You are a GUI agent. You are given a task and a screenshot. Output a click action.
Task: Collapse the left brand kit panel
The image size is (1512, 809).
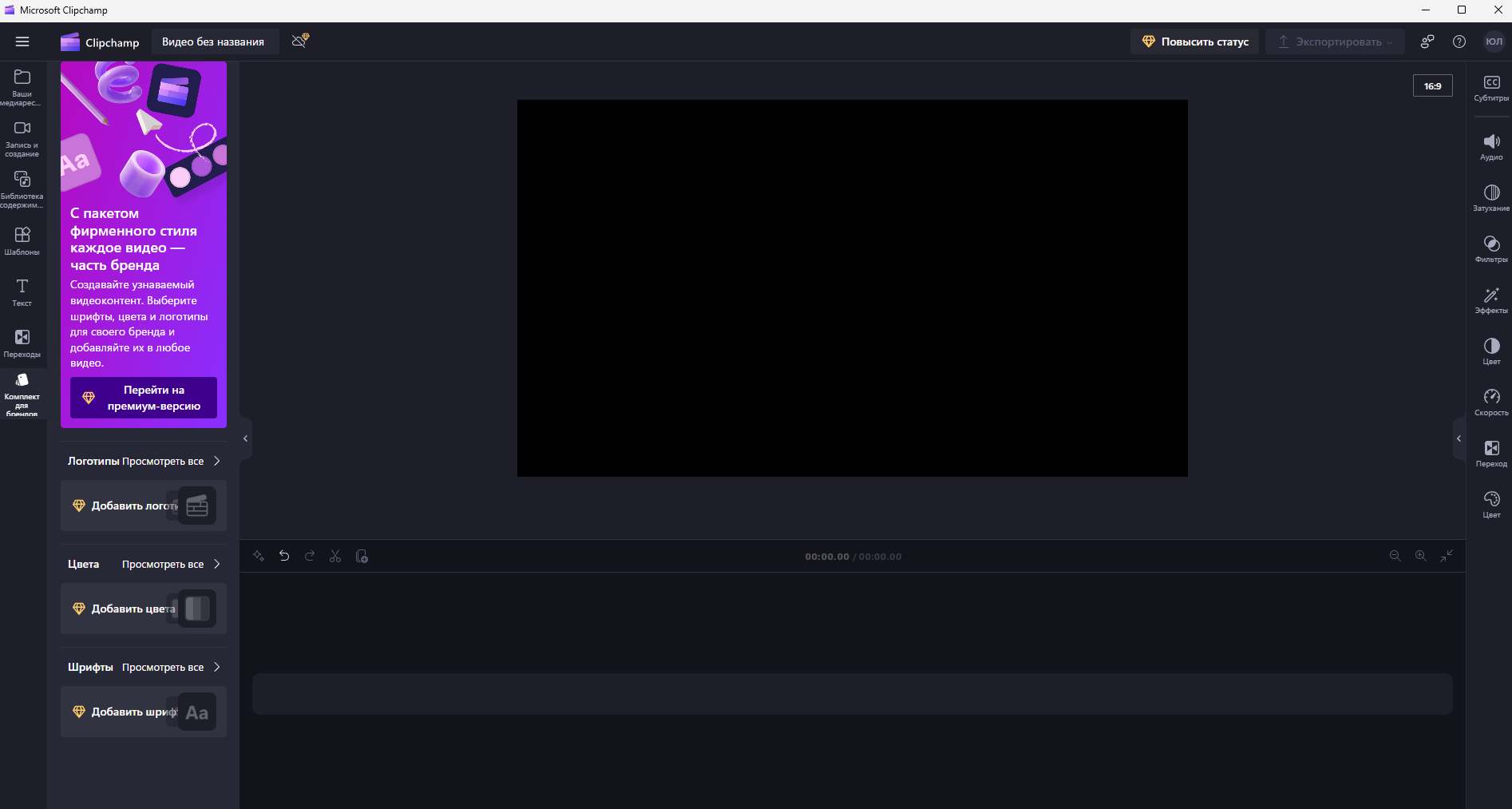246,438
